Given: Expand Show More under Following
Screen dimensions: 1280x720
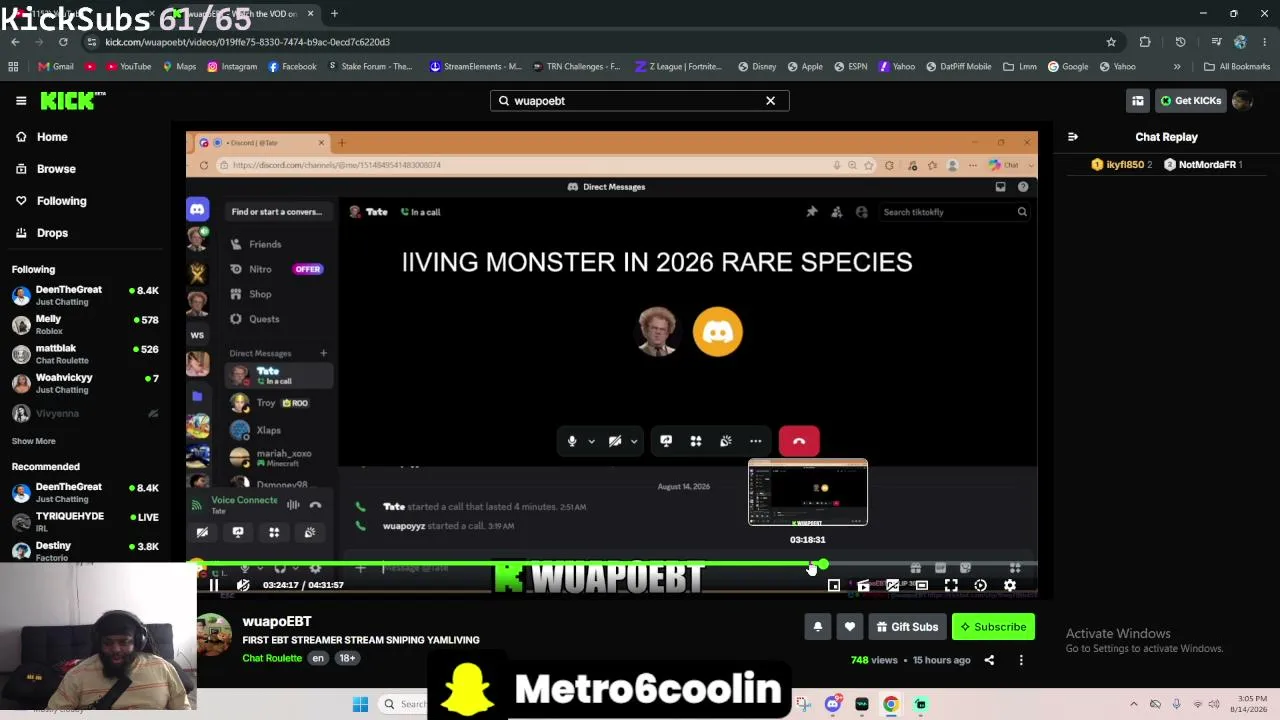Looking at the screenshot, I should pyautogui.click(x=33, y=441).
